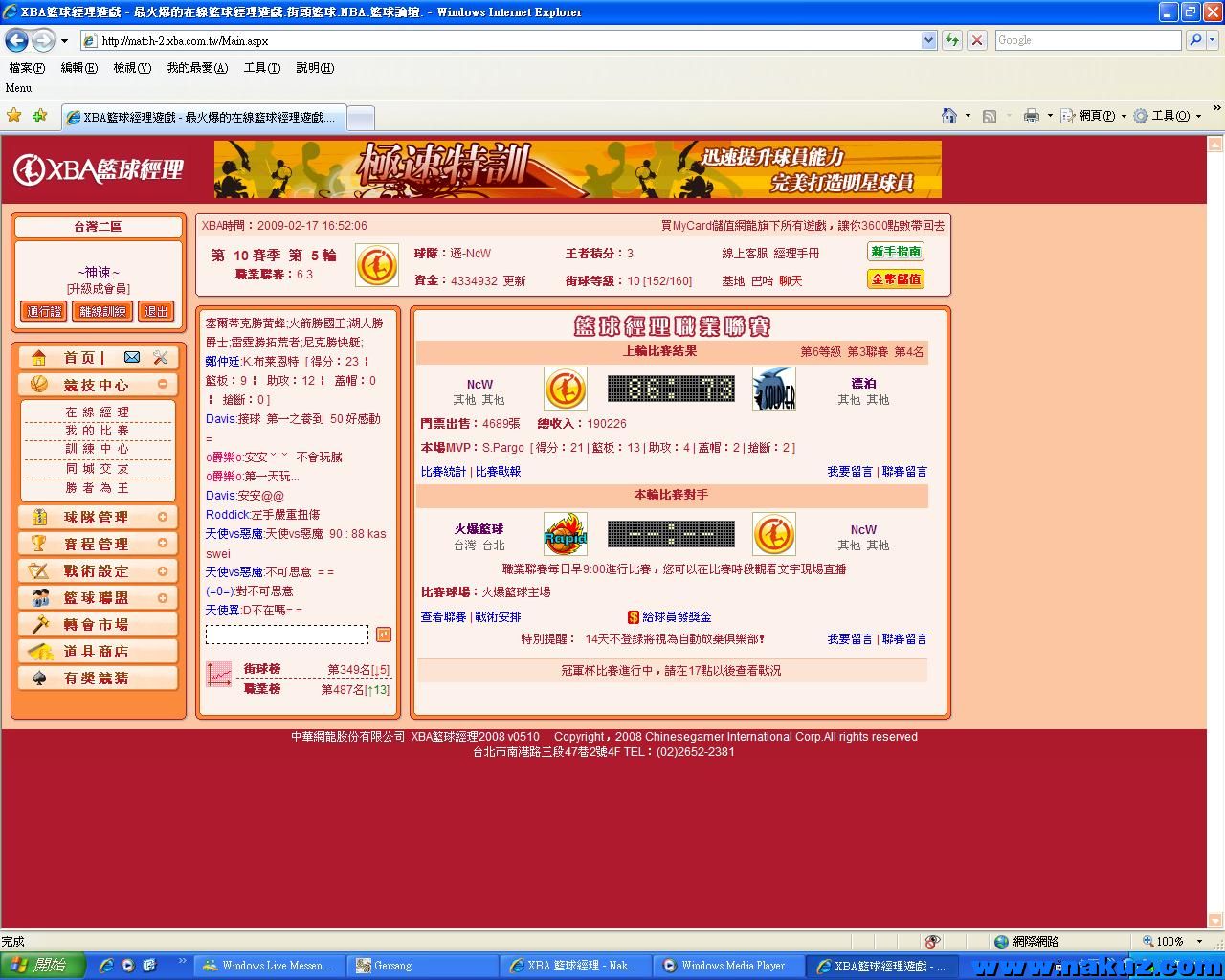Click the vertical scrollbar down arrow
1225x980 pixels.
tap(1215, 921)
